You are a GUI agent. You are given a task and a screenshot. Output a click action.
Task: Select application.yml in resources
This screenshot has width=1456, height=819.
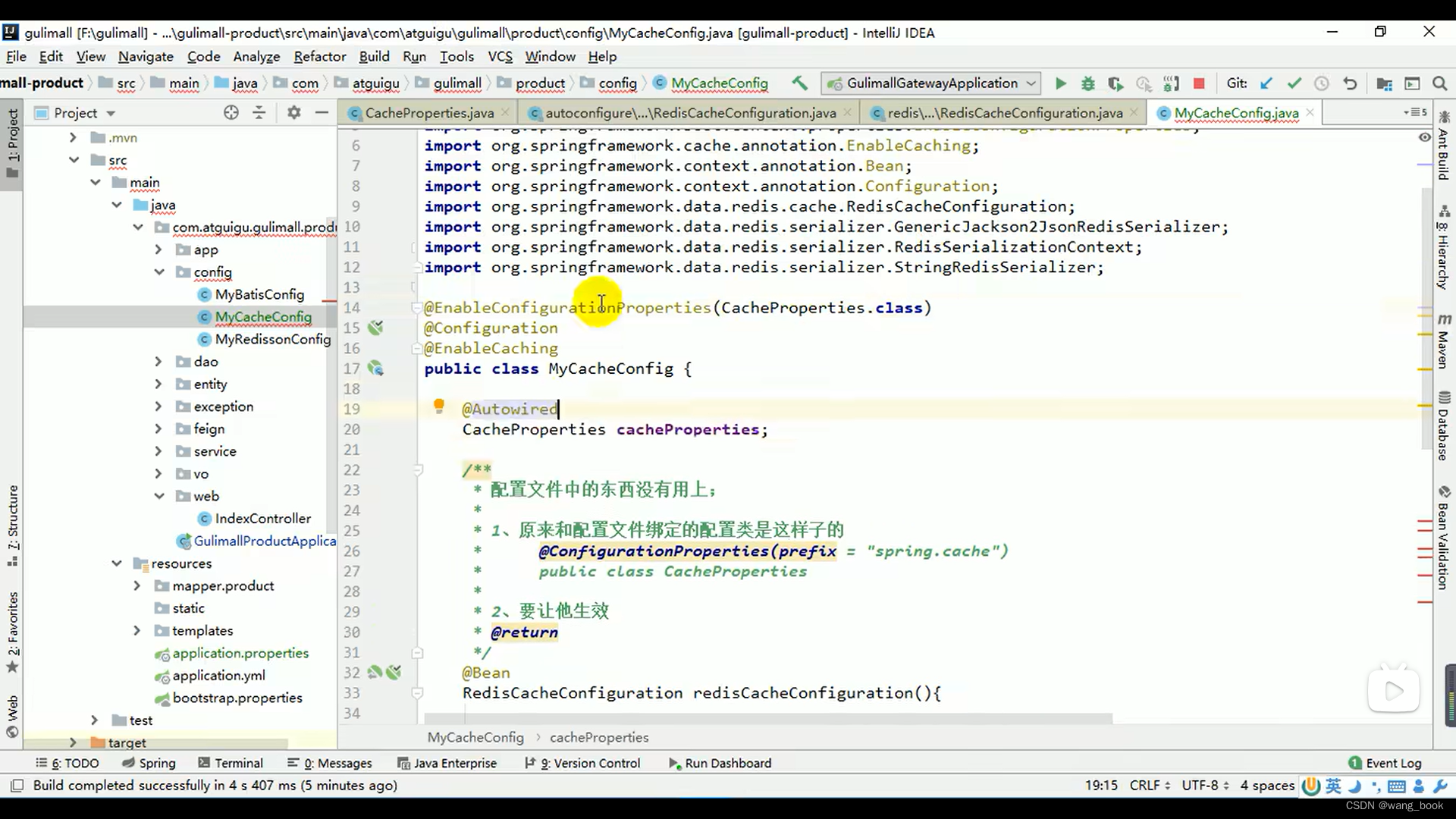click(218, 676)
